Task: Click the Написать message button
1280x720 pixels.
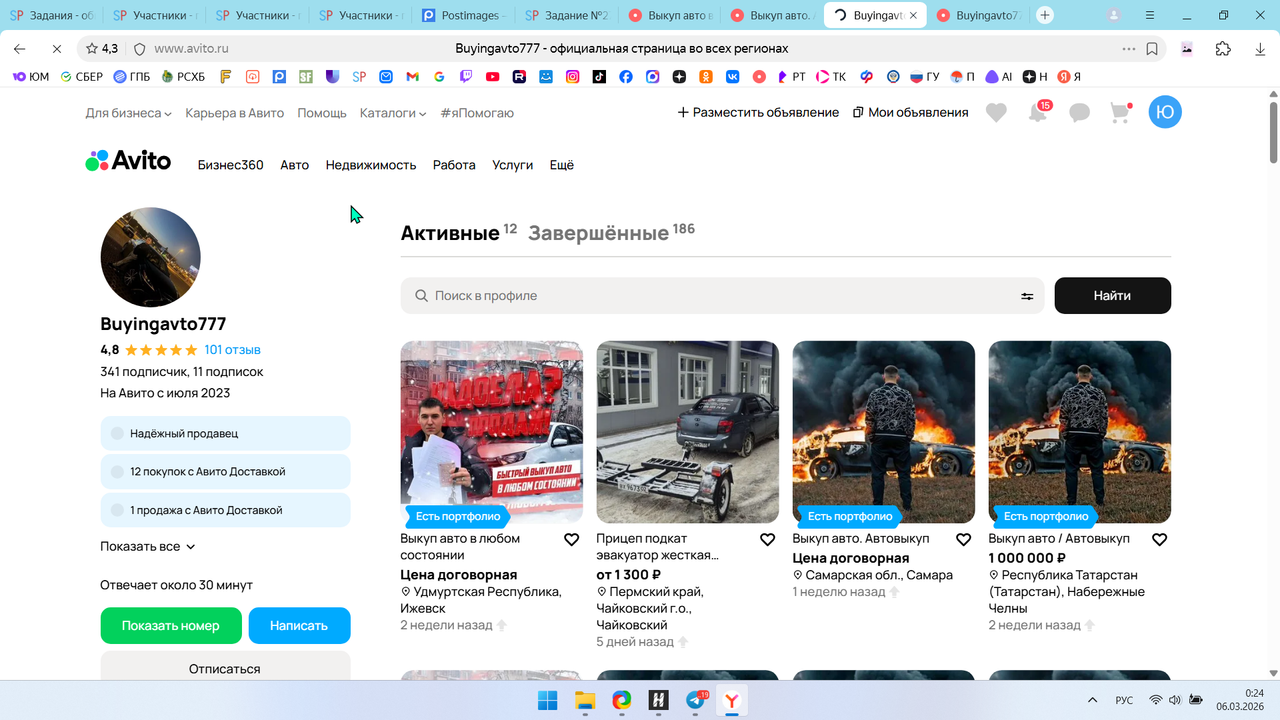Action: (x=299, y=625)
